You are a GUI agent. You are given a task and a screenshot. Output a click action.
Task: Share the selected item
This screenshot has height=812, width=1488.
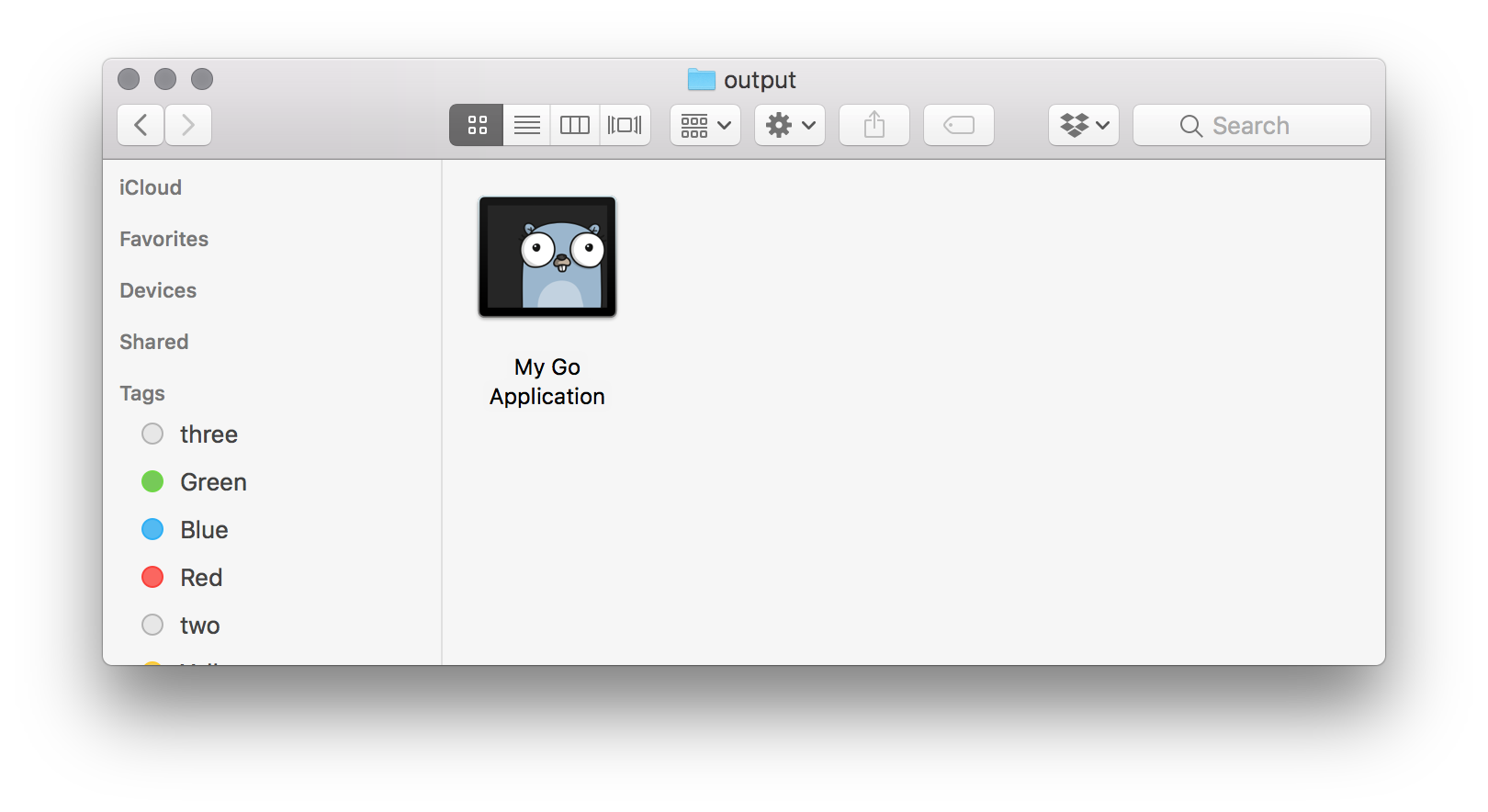tap(874, 125)
